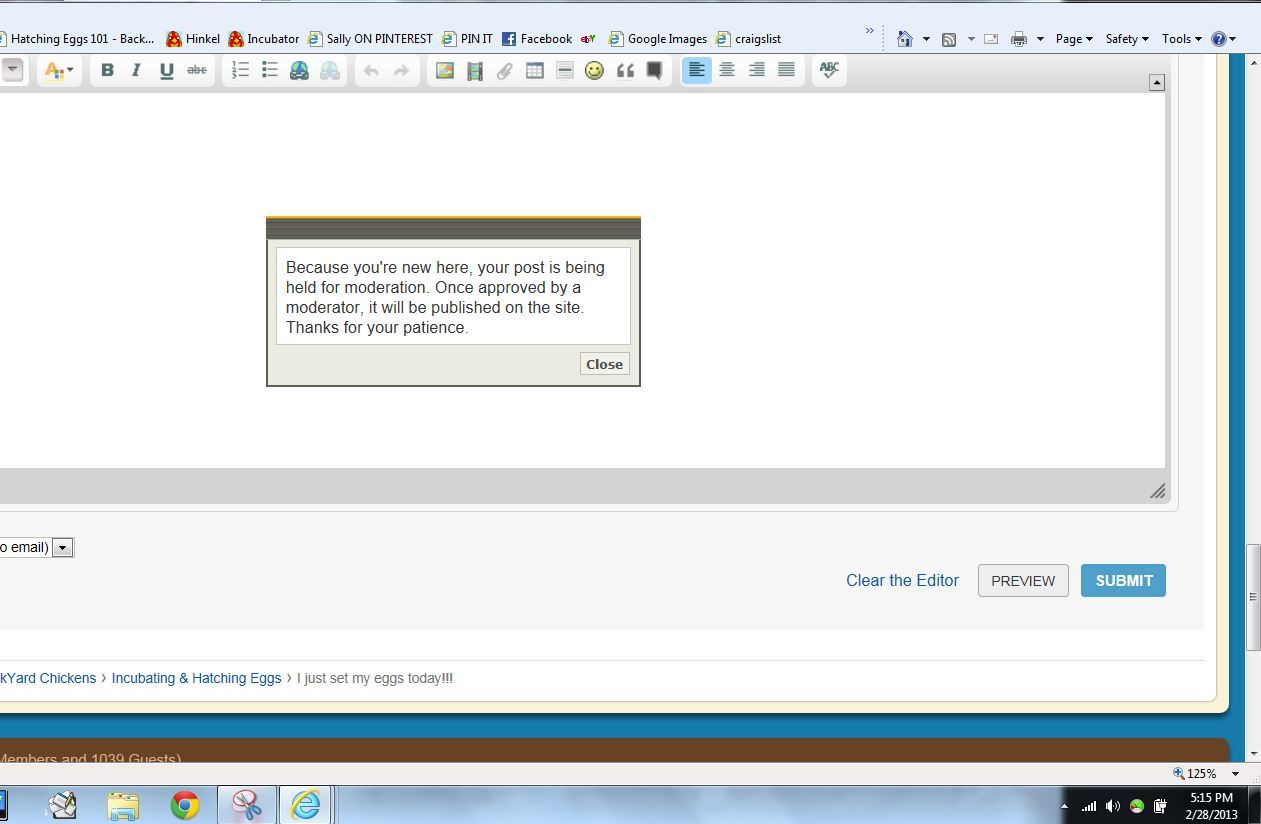The height and width of the screenshot is (824, 1261).
Task: Insert a bulleted list
Action: point(270,70)
